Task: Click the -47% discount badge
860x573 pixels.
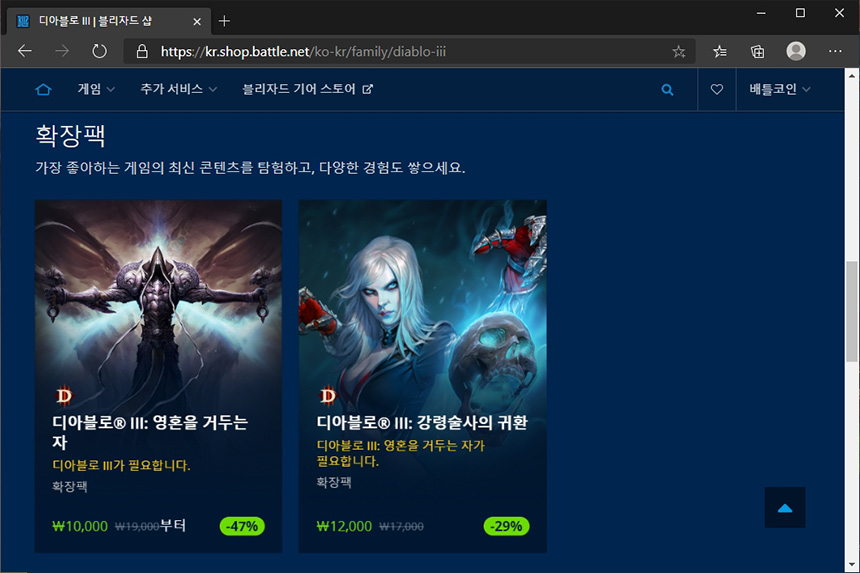Action: [242, 526]
